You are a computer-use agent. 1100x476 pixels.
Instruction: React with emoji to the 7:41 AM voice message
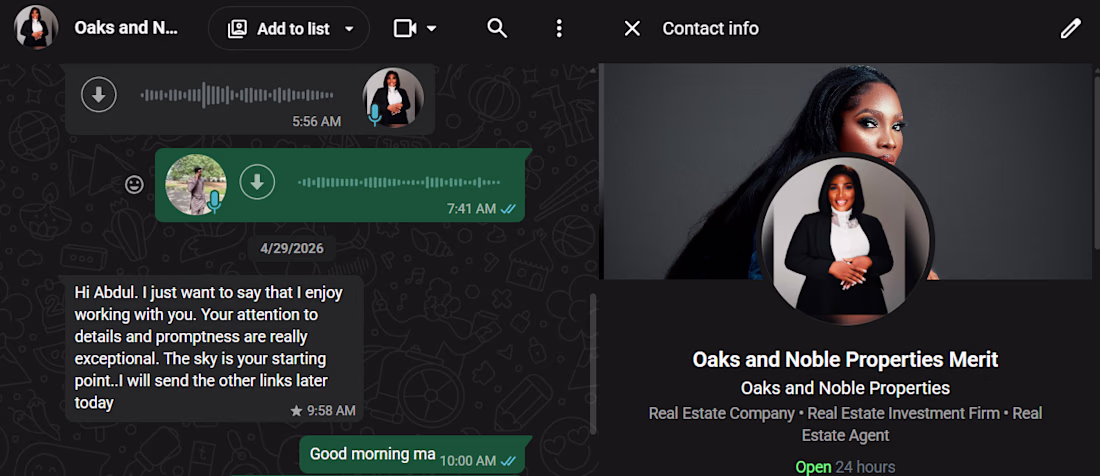134,184
